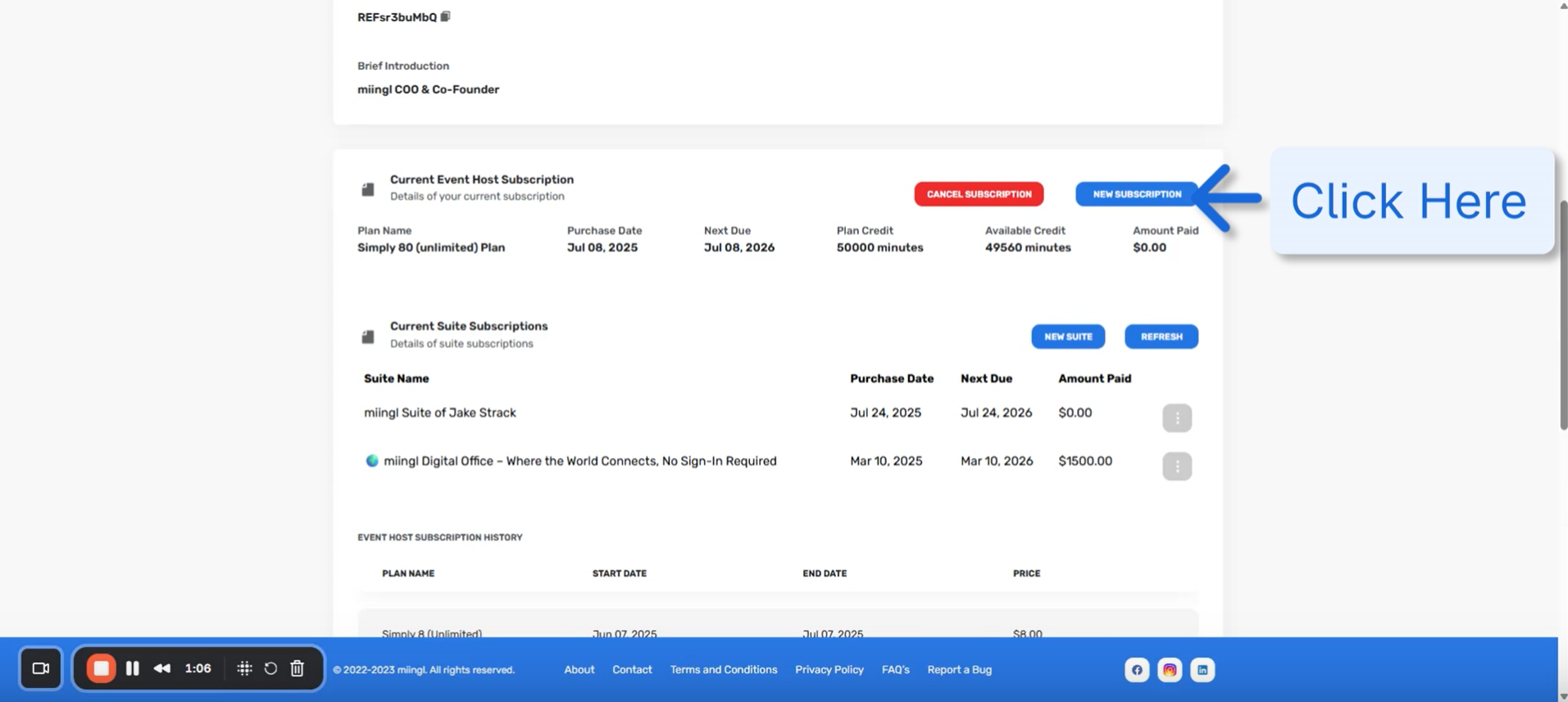The height and width of the screenshot is (702, 1568).
Task: Click the New Subscription button
Action: click(x=1136, y=194)
